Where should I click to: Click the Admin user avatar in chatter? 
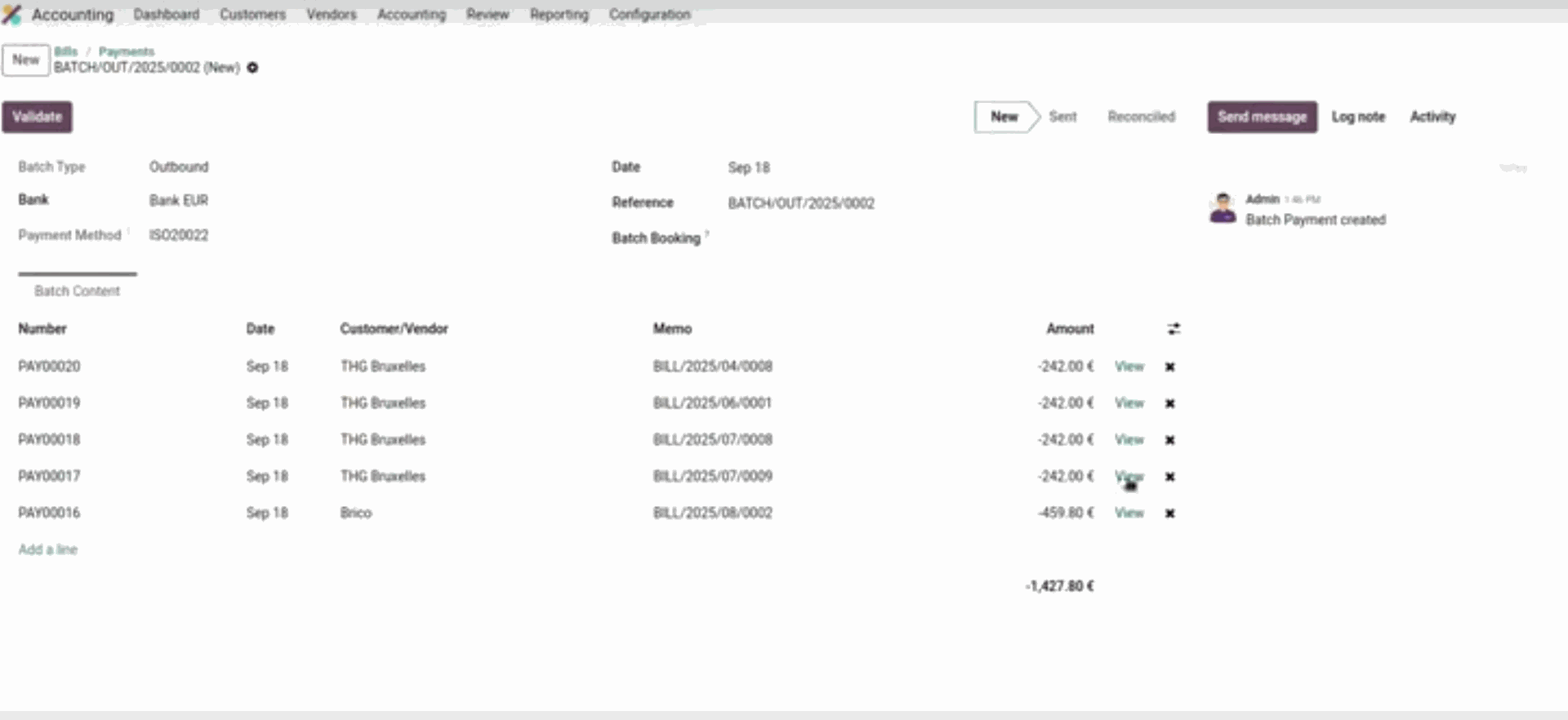pyautogui.click(x=1222, y=208)
